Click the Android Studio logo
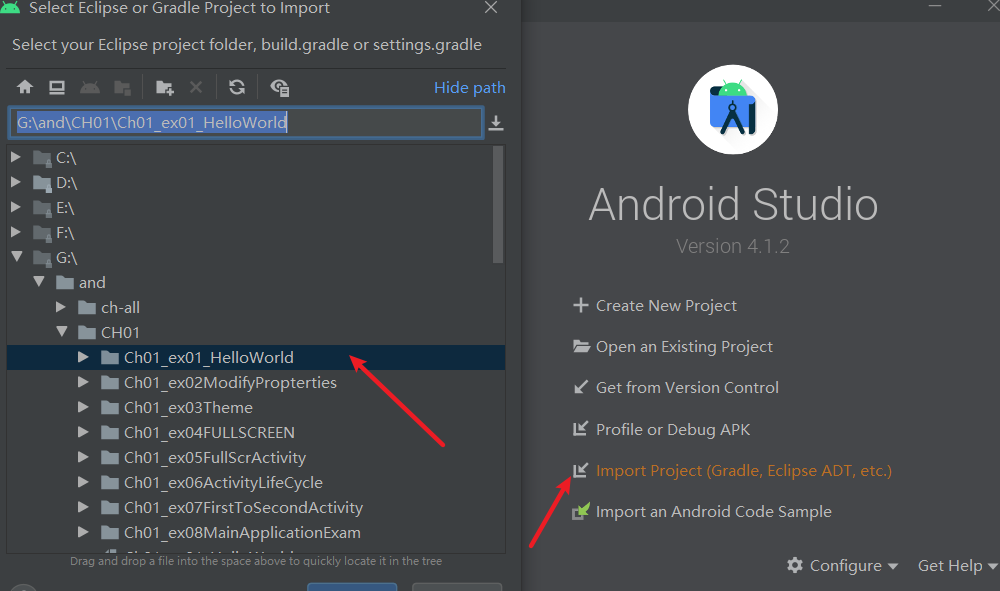The width and height of the screenshot is (1000, 591). coord(733,110)
